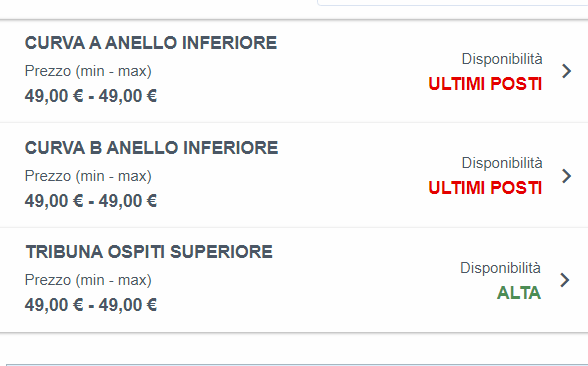Screen dimensions: 588x366
Task: Click Prezzo (min - max) under Curva B
Action: pos(88,176)
